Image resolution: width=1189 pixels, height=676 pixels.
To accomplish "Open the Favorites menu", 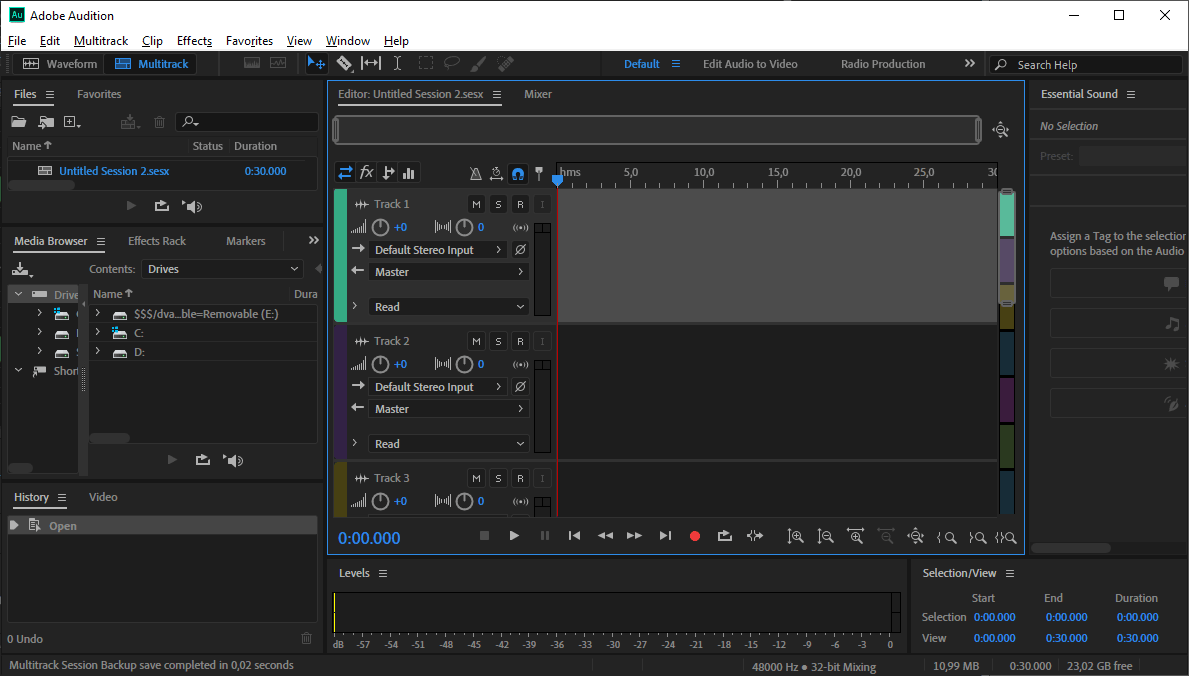I will pyautogui.click(x=249, y=41).
